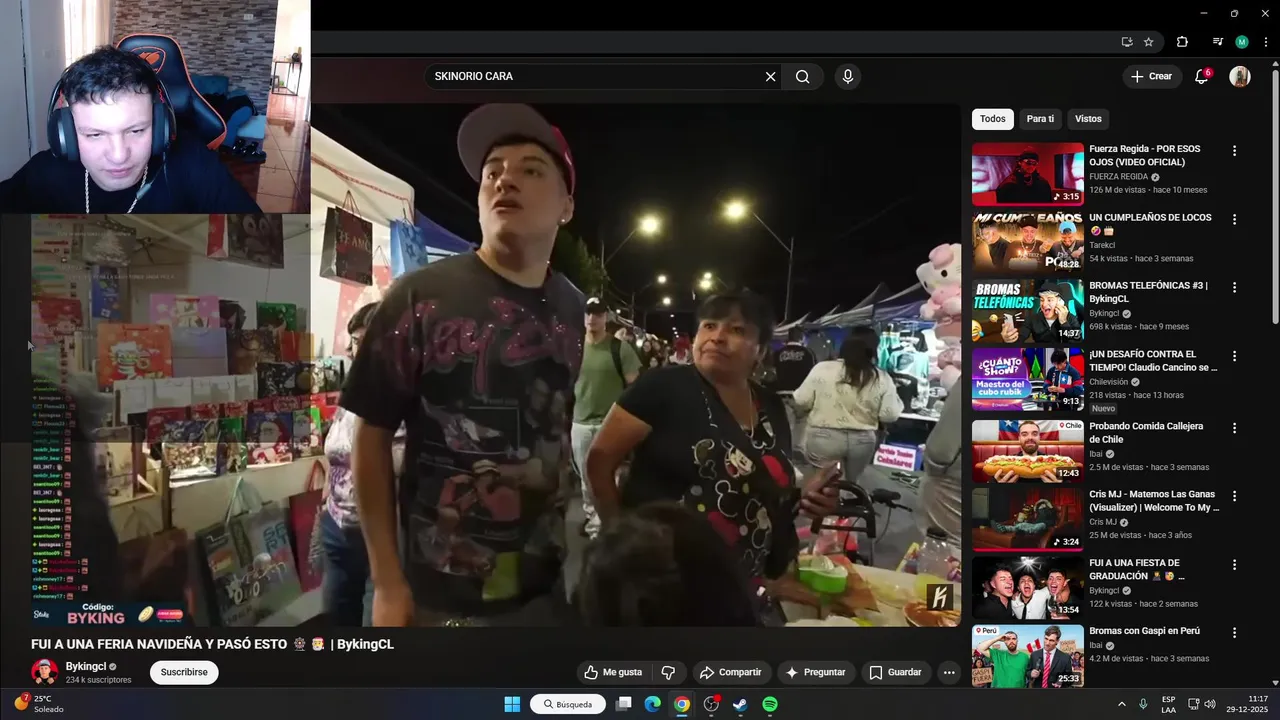Options menu for Cris MJ video
Image resolution: width=1280 pixels, height=720 pixels.
click(x=1234, y=496)
